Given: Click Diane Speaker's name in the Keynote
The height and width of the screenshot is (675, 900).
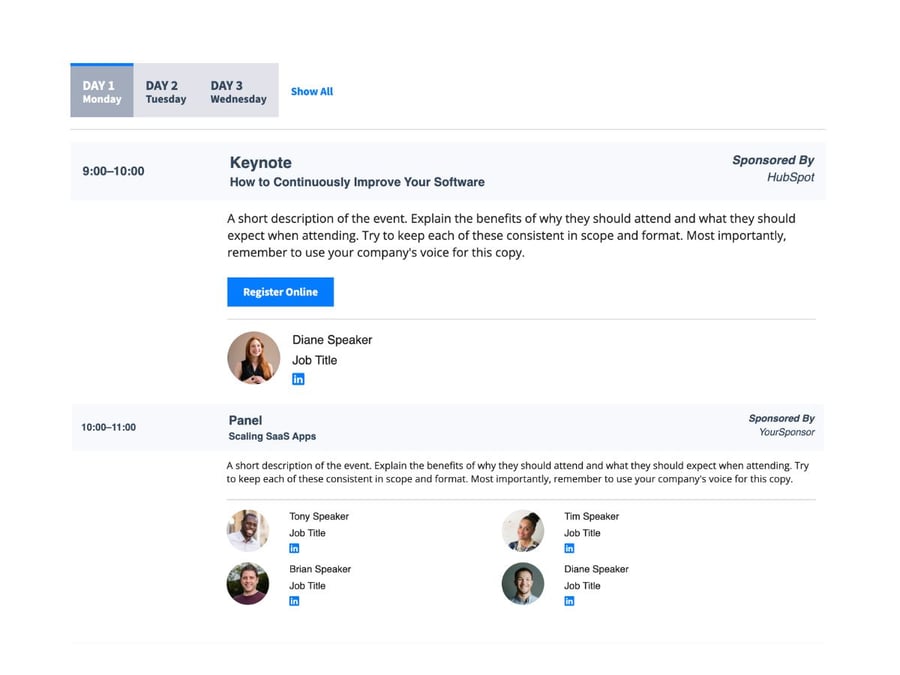Looking at the screenshot, I should 332,340.
